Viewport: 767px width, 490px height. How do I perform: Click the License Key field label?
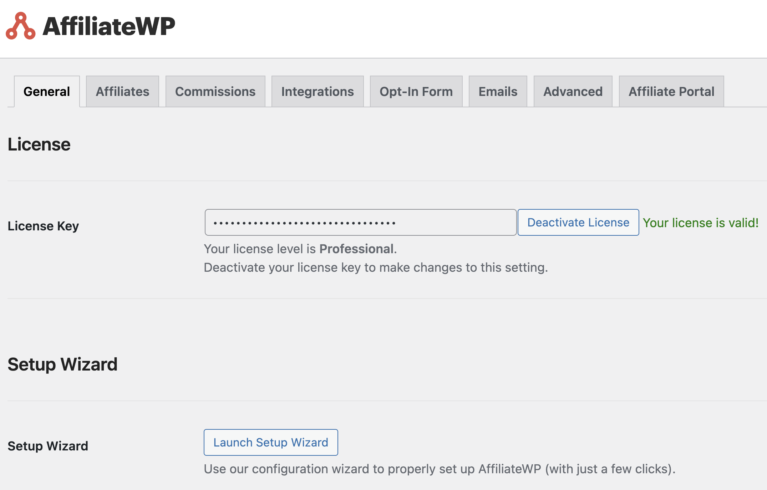[43, 226]
